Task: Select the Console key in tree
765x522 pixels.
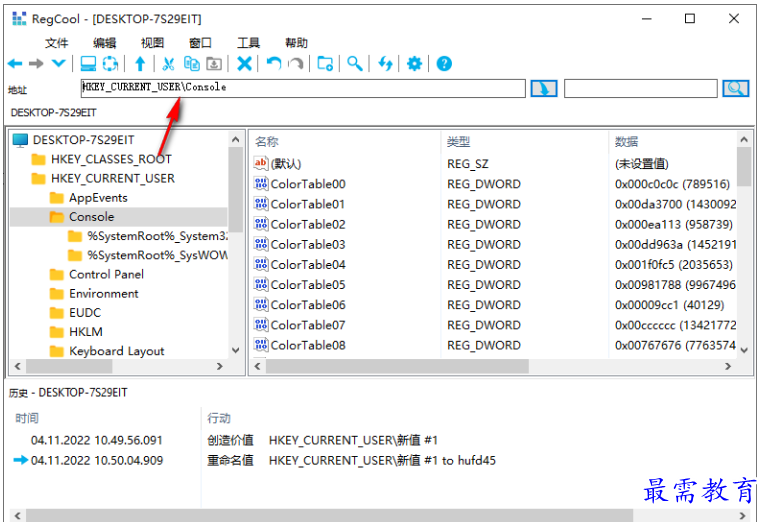Action: [x=92, y=217]
